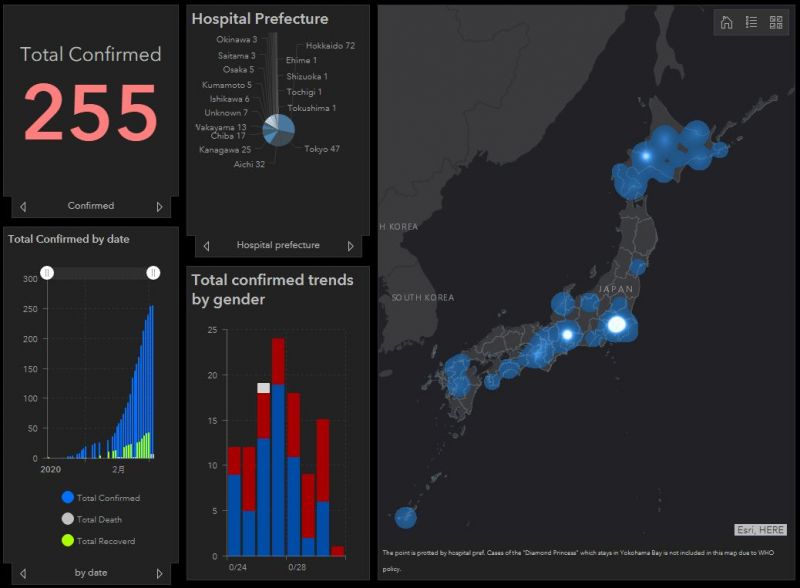Viewport: 800px width, 588px height.
Task: Open the map legend list icon
Action: [x=751, y=23]
